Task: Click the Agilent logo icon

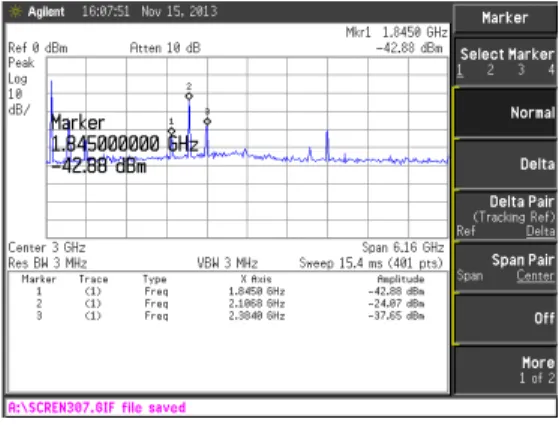Action: (x=16, y=12)
